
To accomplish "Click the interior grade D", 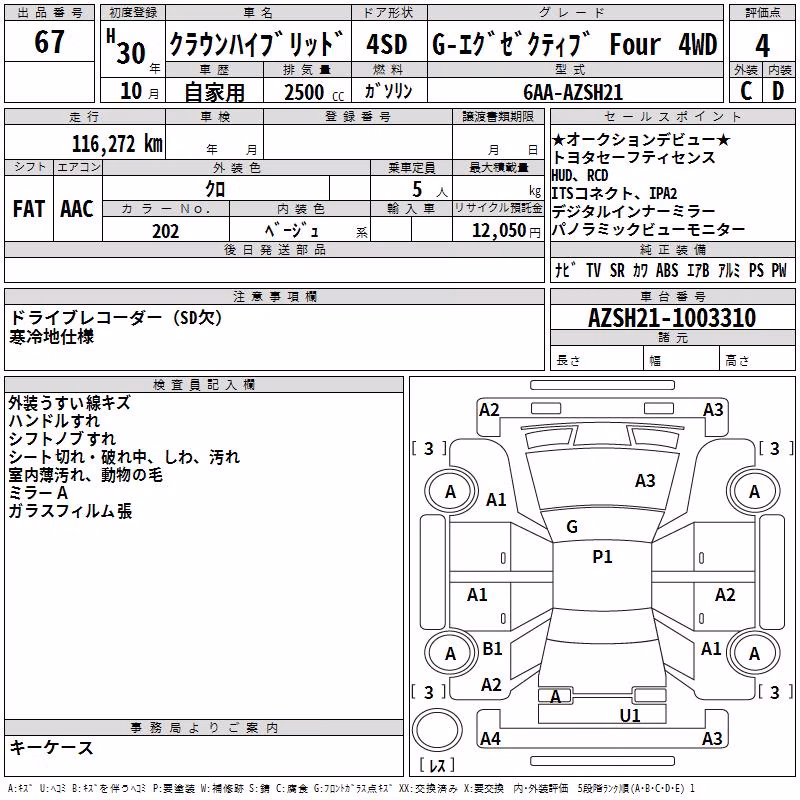I will pyautogui.click(x=778, y=91).
